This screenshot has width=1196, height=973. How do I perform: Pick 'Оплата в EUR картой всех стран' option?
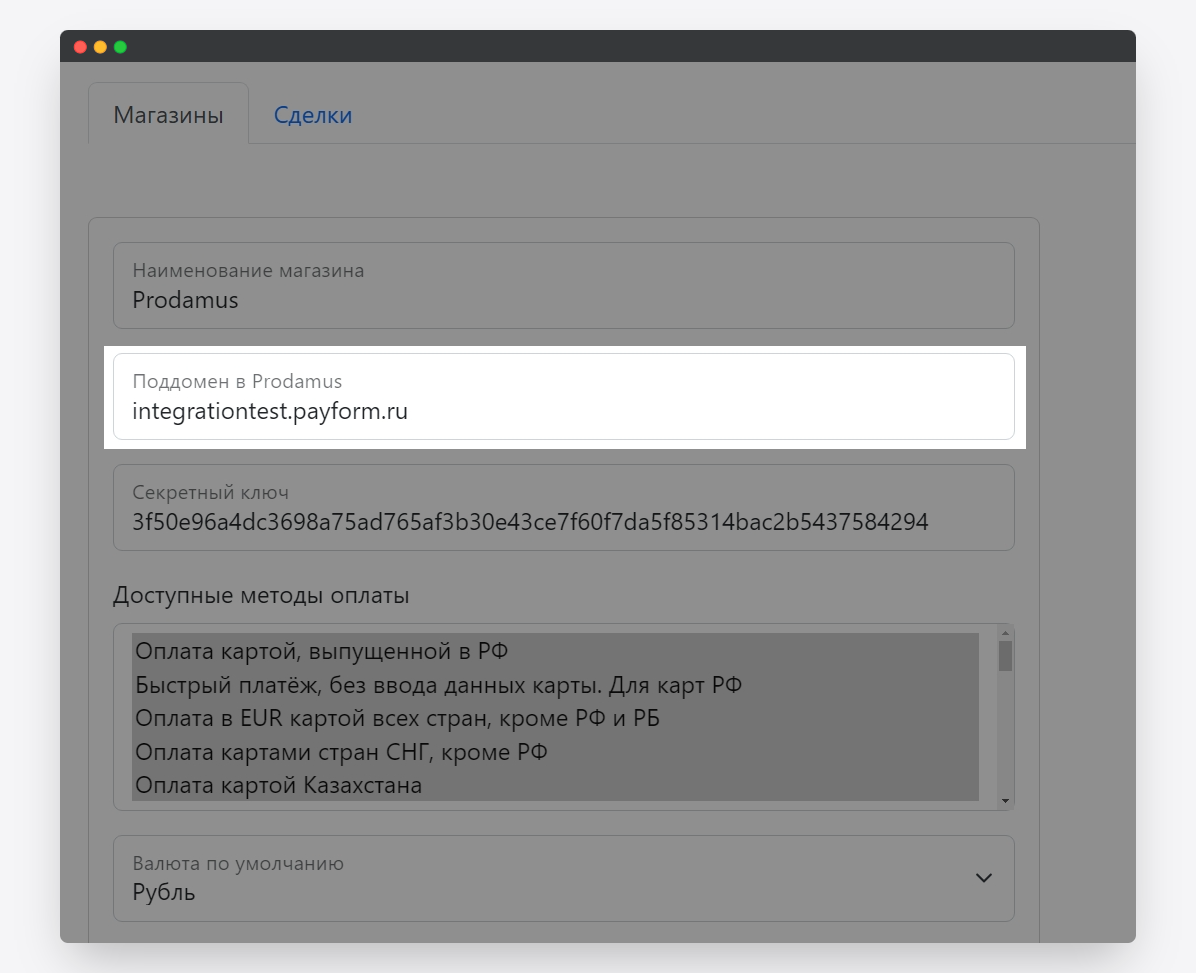555,719
